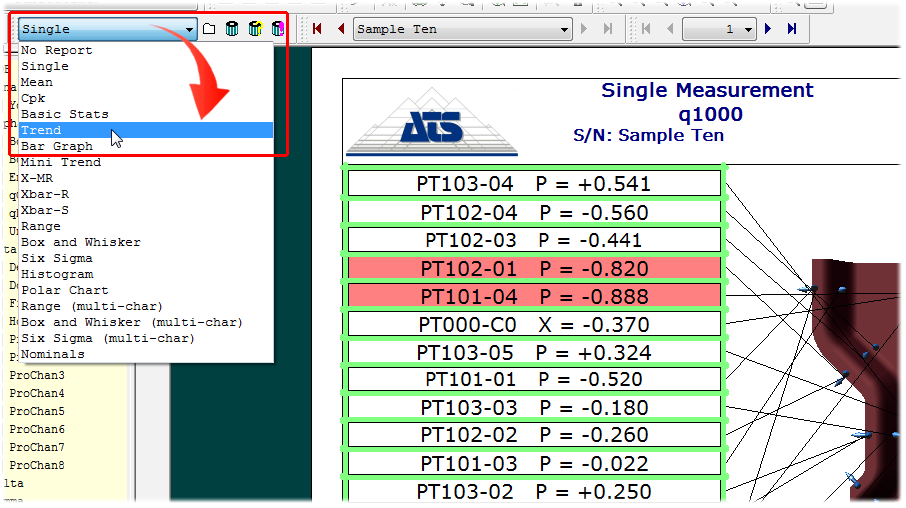Viewport: 906px width, 508px height.
Task: Jump to first sample with red arrow
Action: tap(317, 29)
